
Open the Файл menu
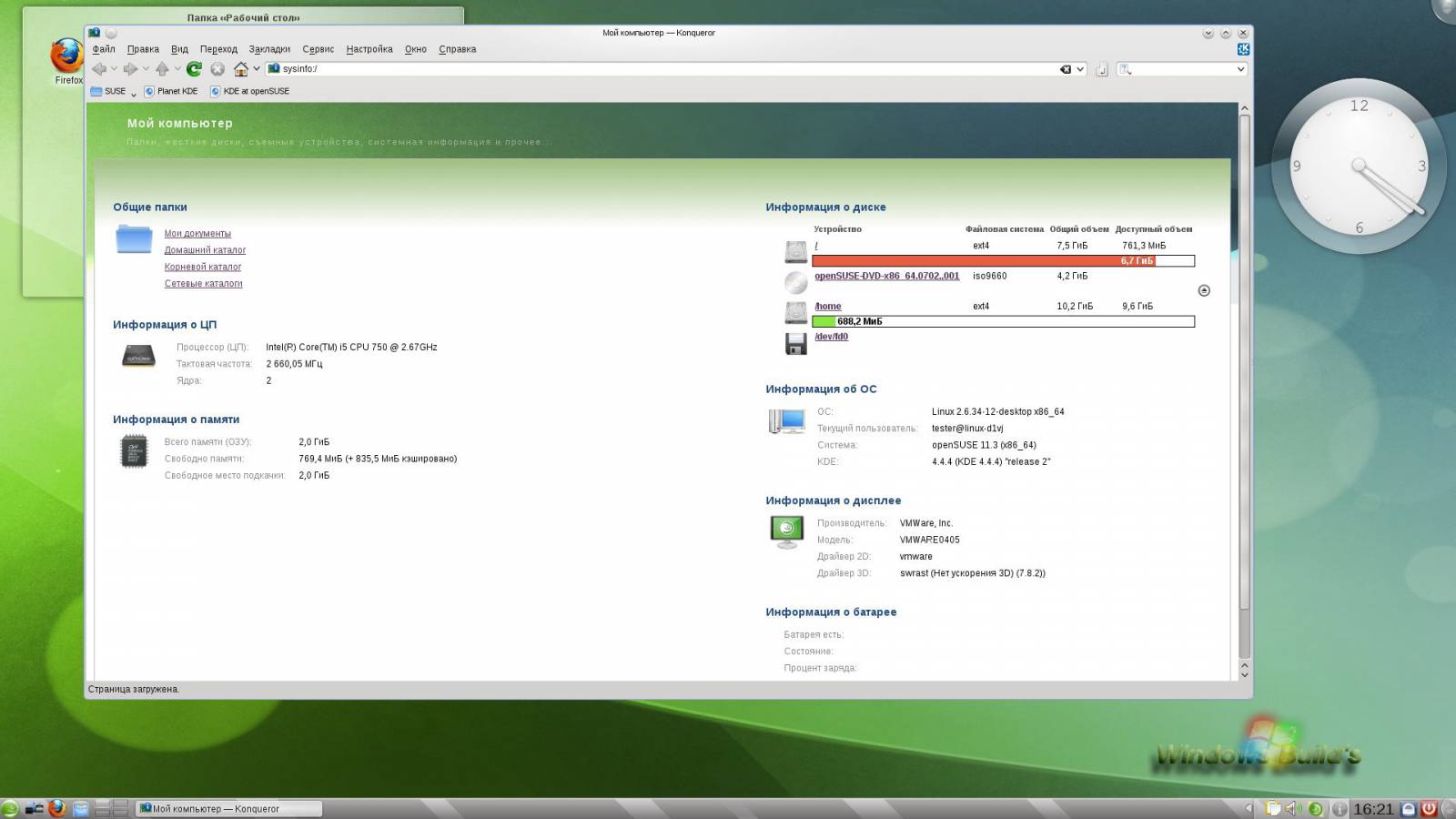pyautogui.click(x=104, y=49)
